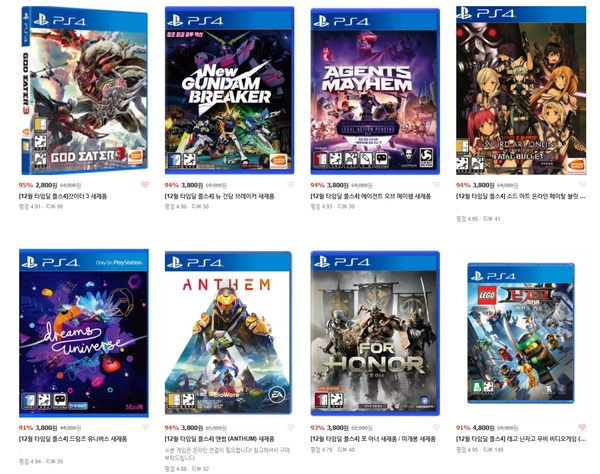The height and width of the screenshot is (474, 600).
Task: Favorite the Dreams Universe listing heart
Action: [145, 427]
